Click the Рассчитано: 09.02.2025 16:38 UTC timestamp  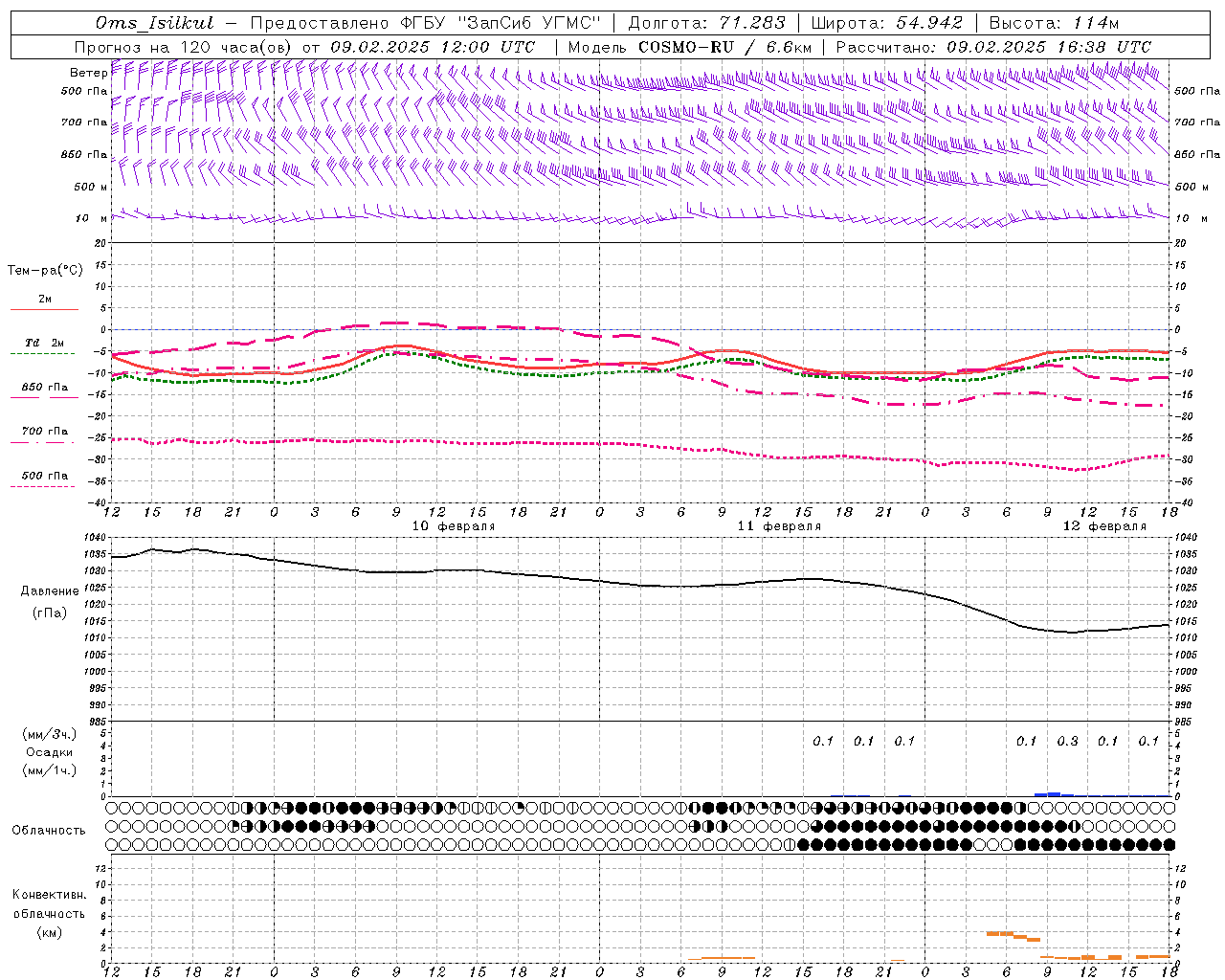click(x=993, y=47)
